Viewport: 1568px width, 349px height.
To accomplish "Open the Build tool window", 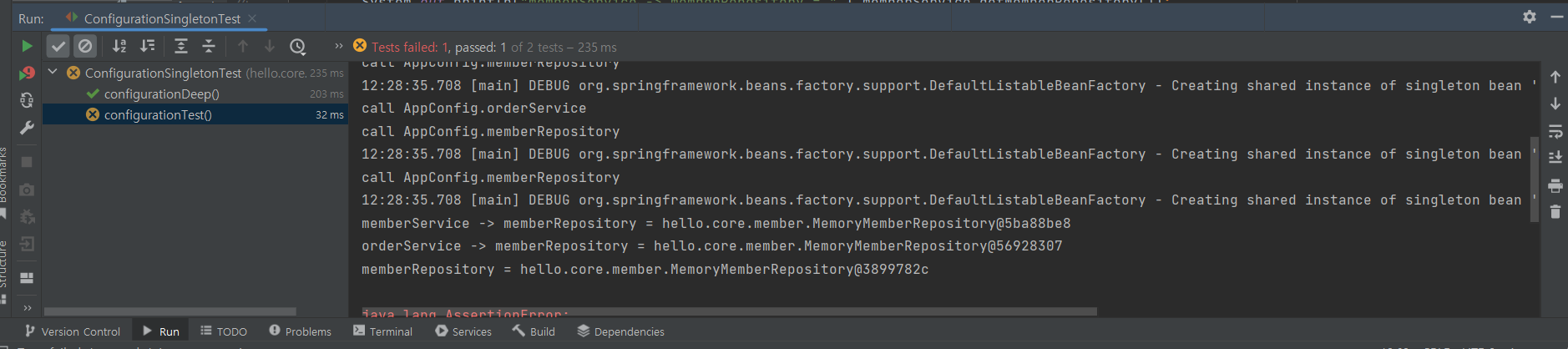I will click(534, 331).
